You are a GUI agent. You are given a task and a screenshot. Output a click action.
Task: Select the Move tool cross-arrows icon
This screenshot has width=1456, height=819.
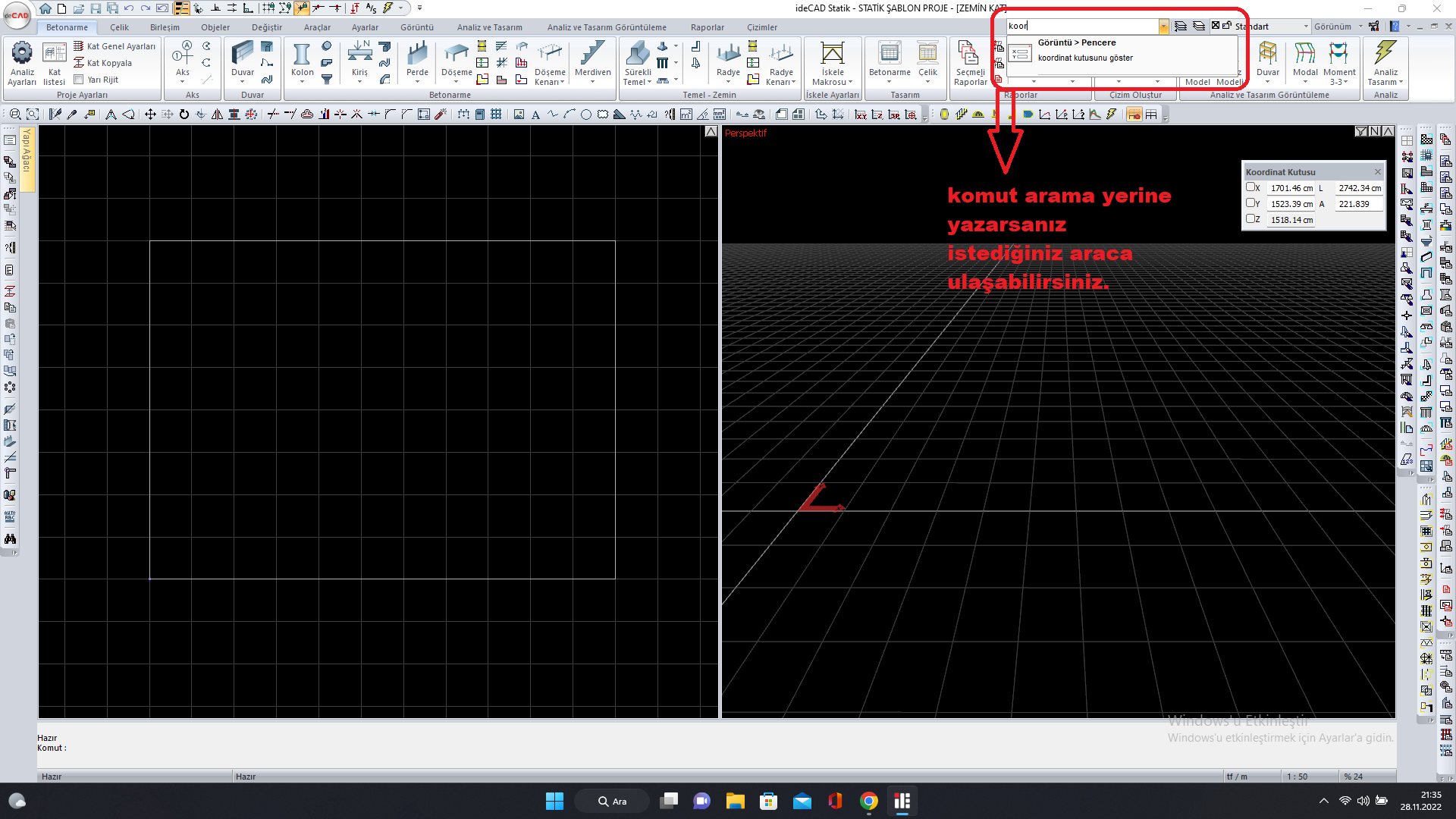pos(150,115)
